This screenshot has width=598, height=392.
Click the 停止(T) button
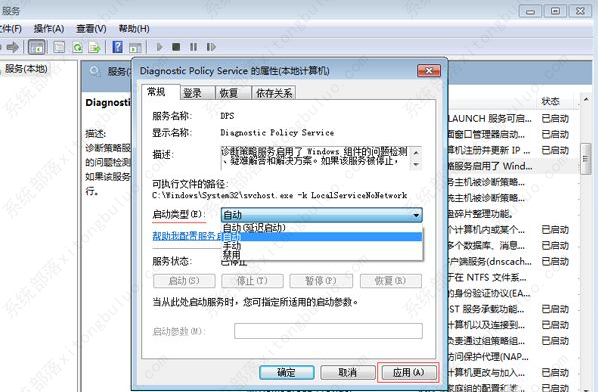[252, 281]
